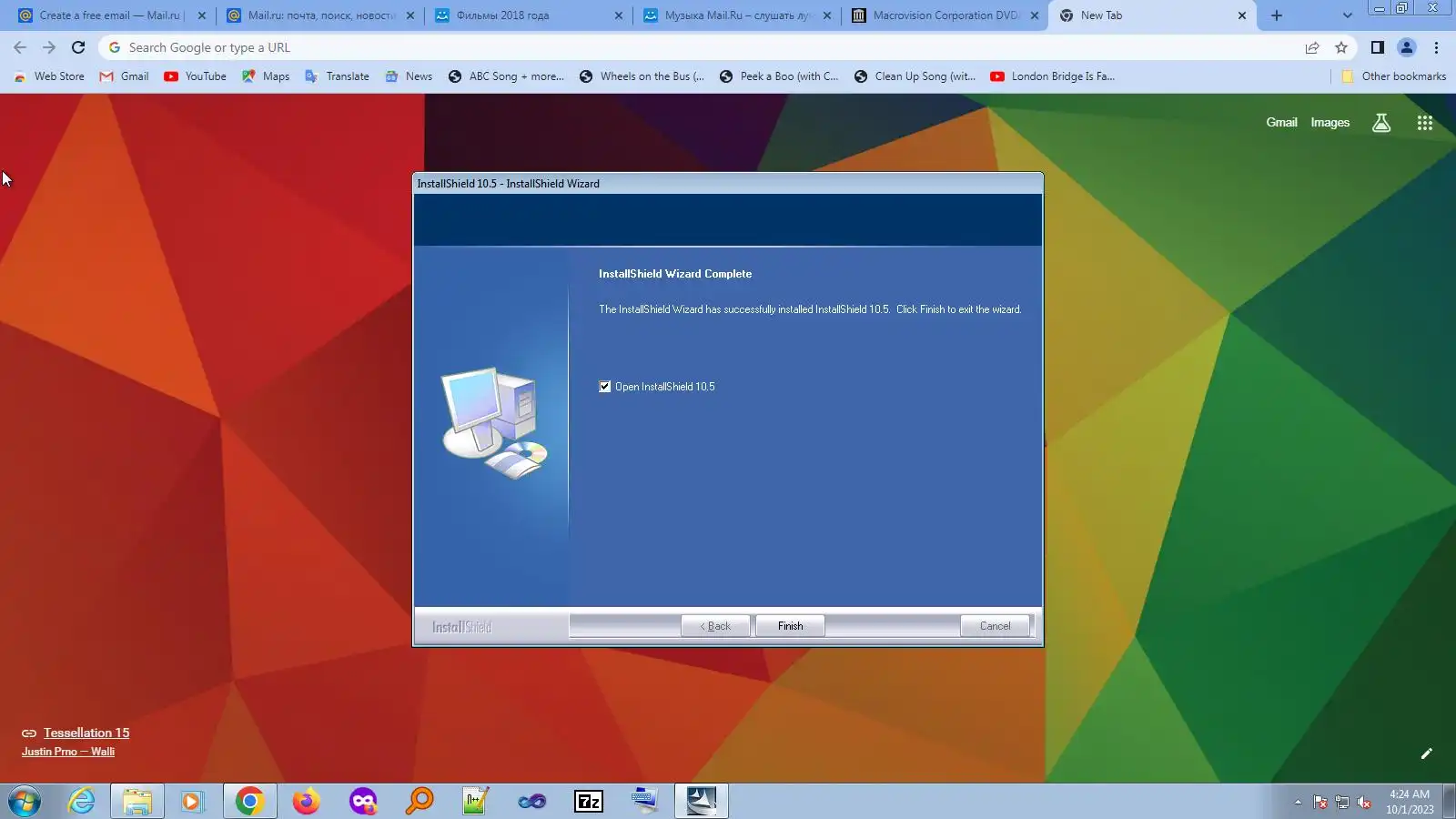
Task: Open Windows Media Player from the taskbar
Action: (191, 801)
